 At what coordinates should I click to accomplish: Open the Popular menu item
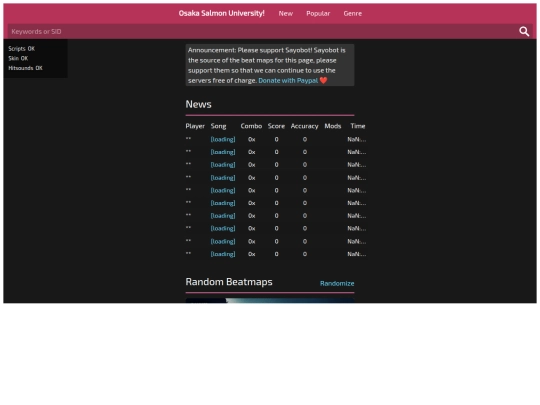coord(318,13)
